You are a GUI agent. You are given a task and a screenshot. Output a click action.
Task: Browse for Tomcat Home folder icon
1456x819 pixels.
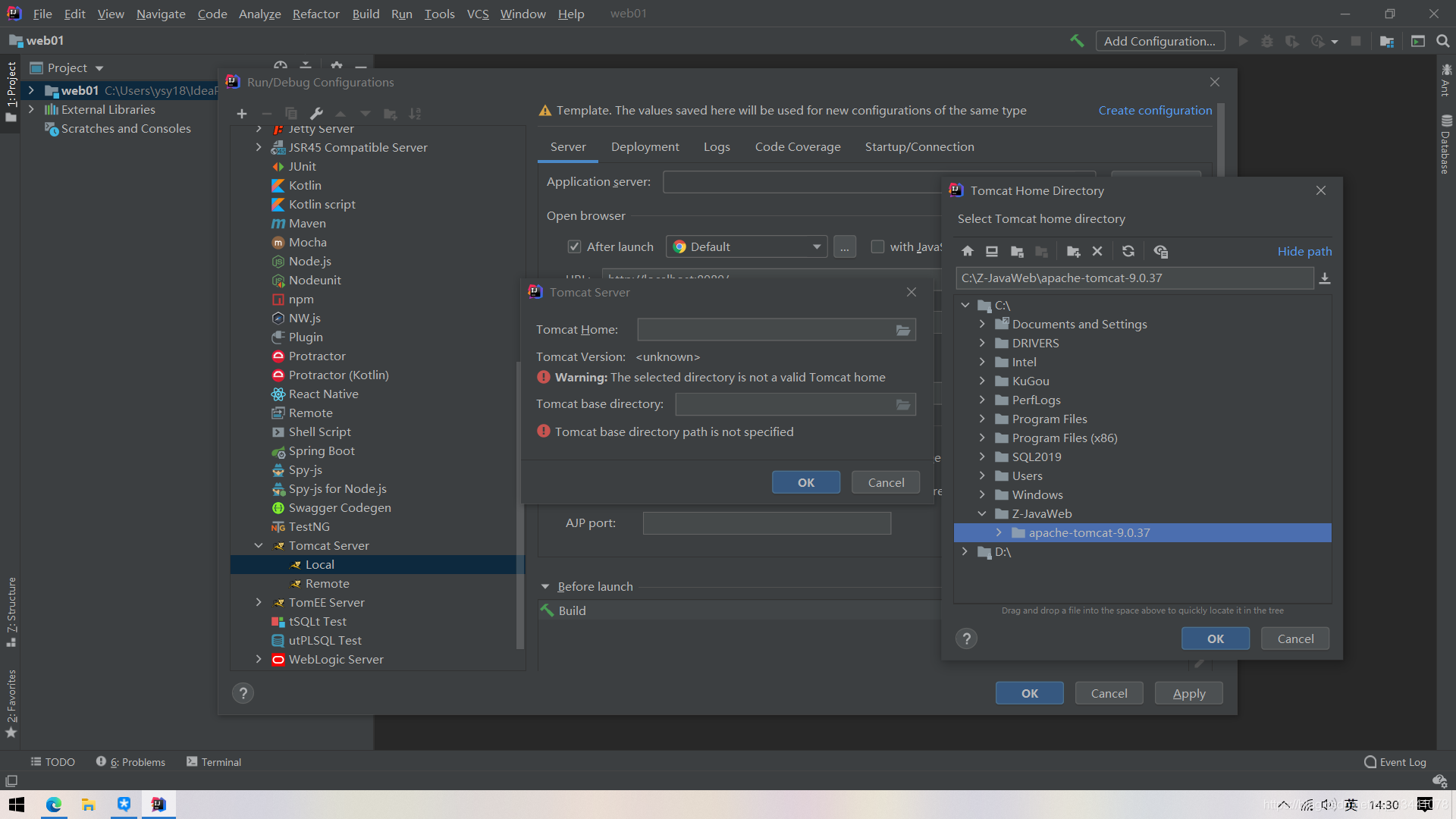click(903, 330)
